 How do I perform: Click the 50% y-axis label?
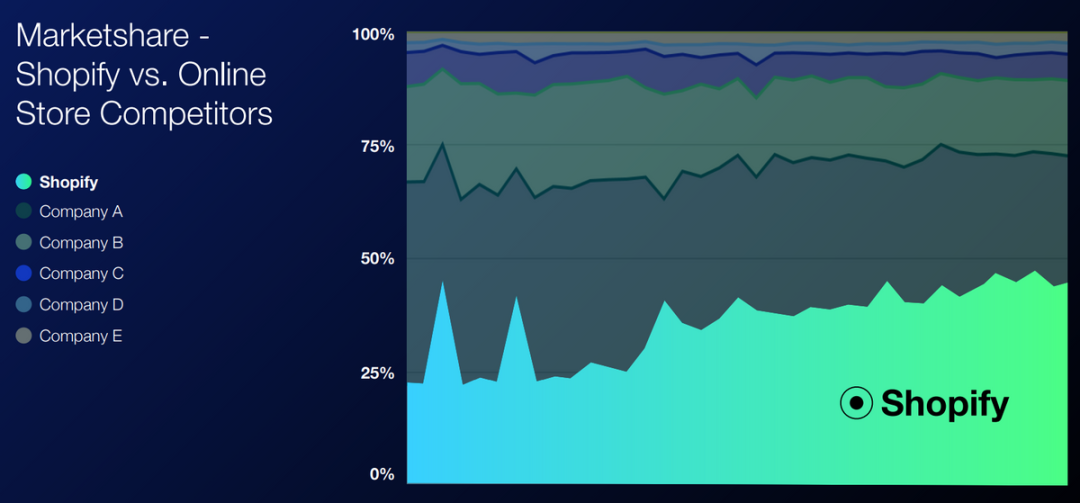(x=377, y=259)
